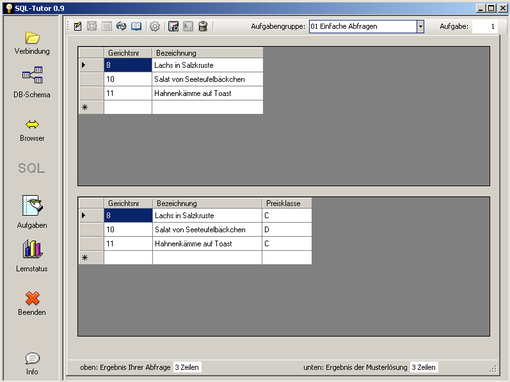The image size is (510, 382).
Task: Select 'Salat von Seeteufelbäckchen' in lower table
Action: 207,229
